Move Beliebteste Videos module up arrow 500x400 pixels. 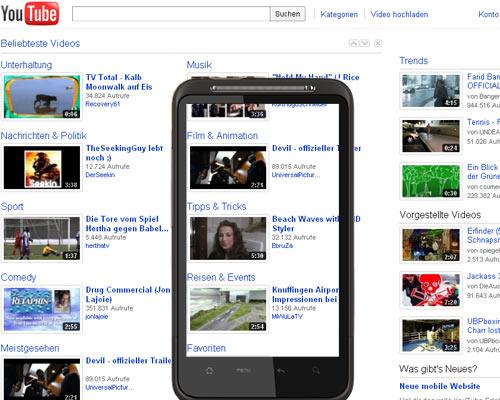(354, 43)
